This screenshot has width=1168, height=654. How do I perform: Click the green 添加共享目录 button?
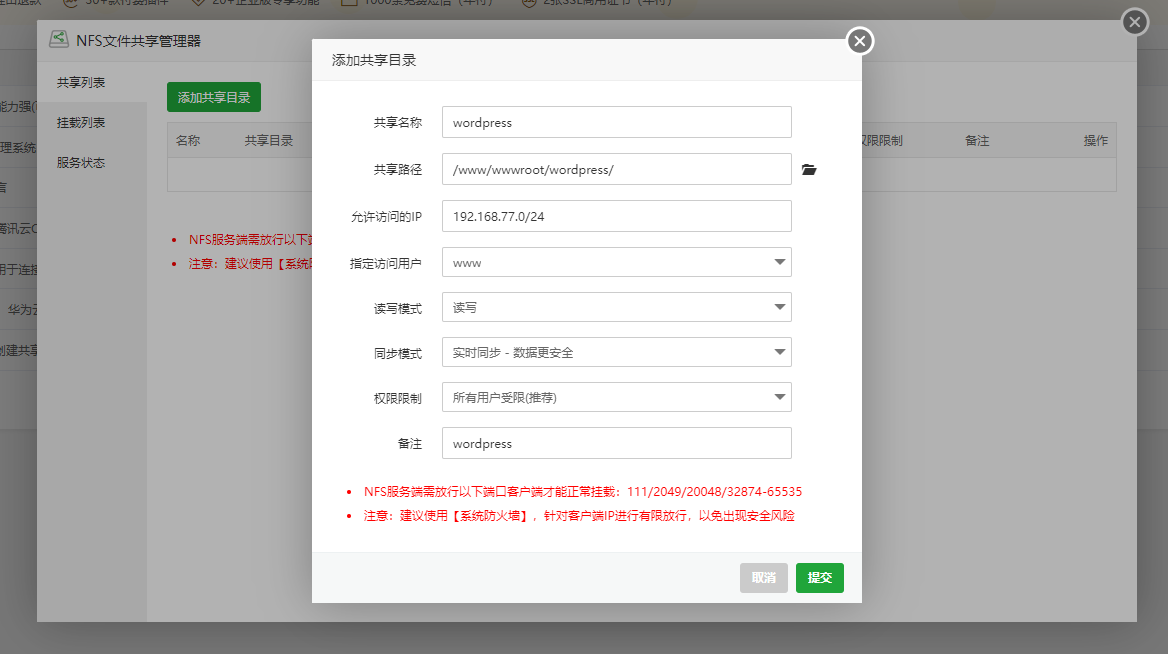(213, 97)
